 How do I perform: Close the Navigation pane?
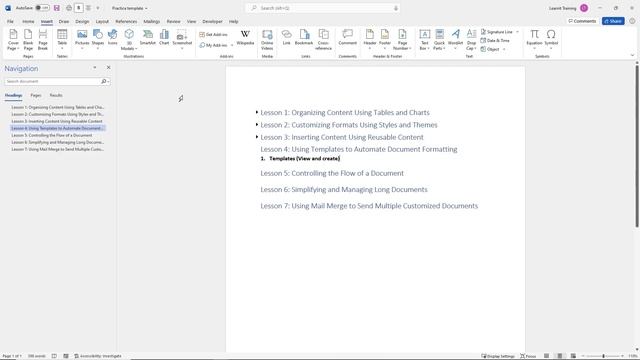click(x=109, y=67)
